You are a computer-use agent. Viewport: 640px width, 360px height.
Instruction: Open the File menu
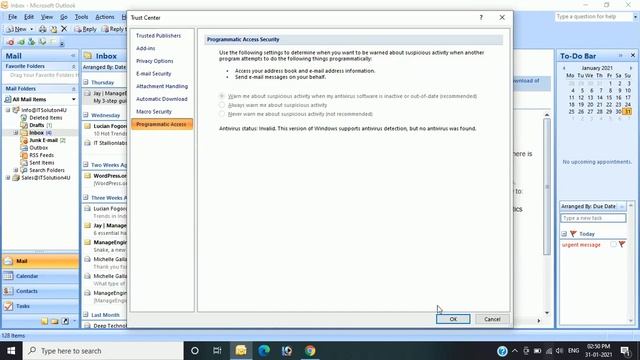(x=12, y=17)
